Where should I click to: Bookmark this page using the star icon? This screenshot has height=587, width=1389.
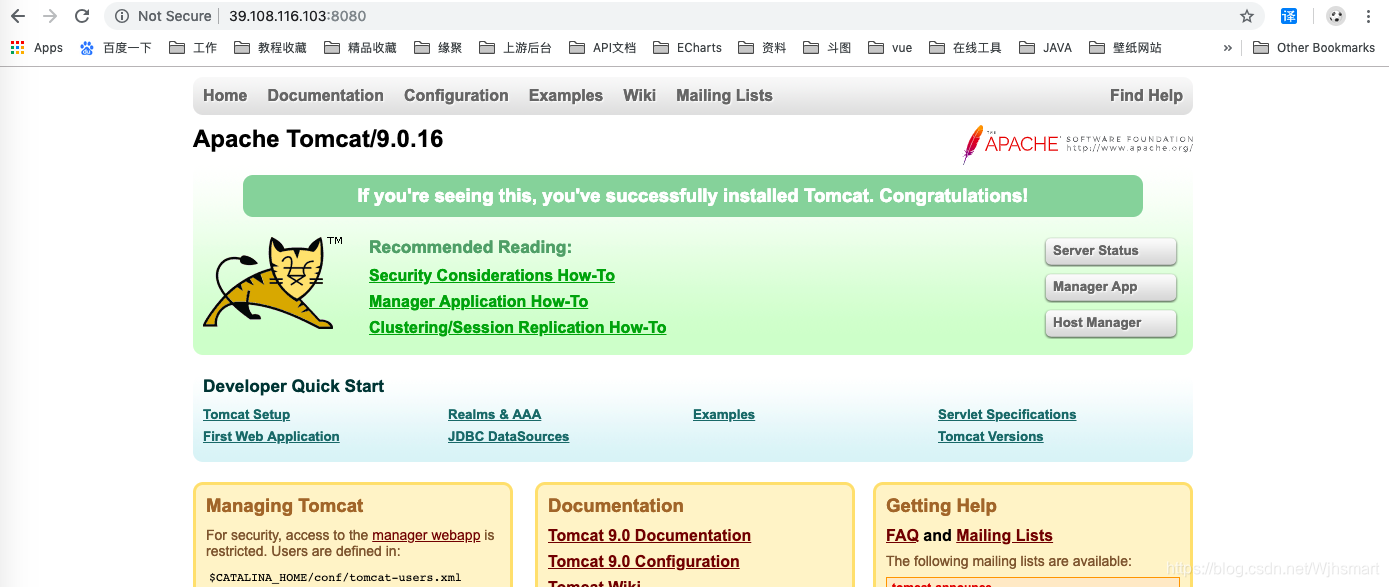point(1247,16)
